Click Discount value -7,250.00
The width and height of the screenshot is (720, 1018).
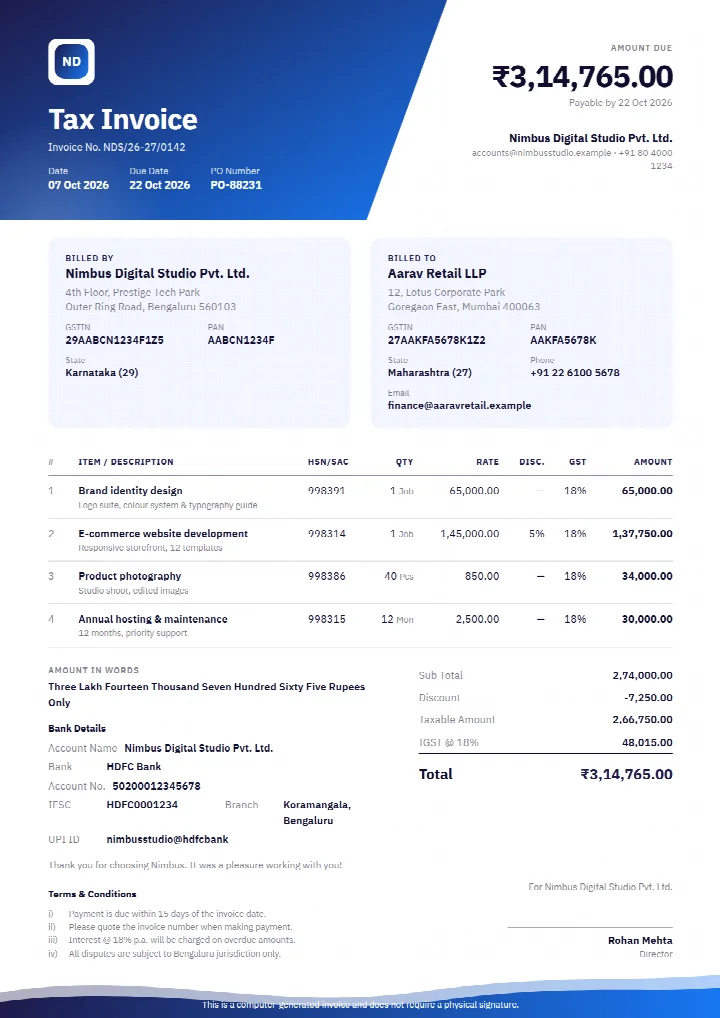coord(648,698)
